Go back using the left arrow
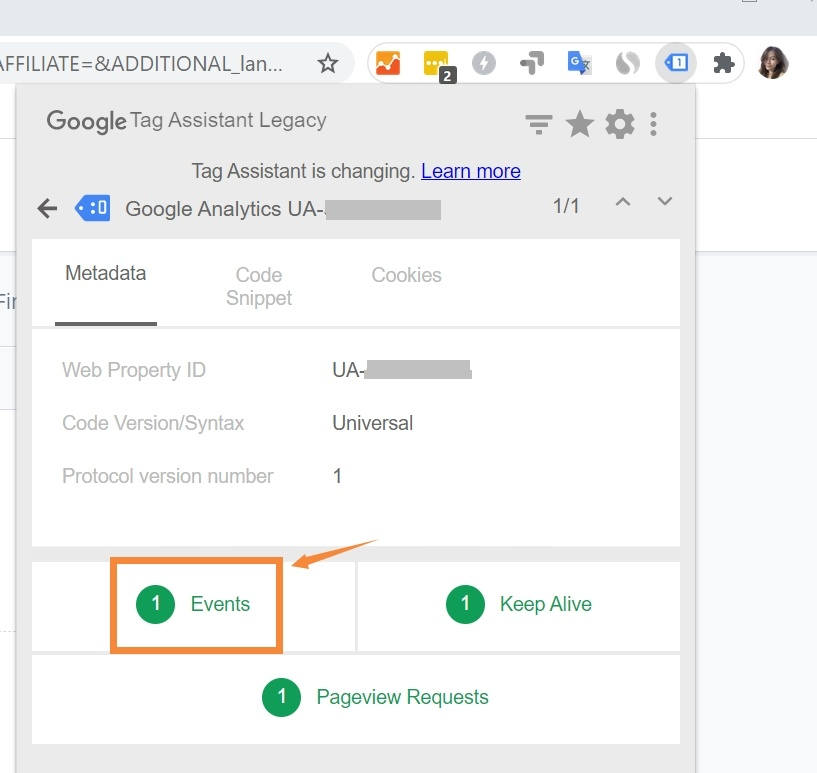817x773 pixels. click(x=47, y=208)
